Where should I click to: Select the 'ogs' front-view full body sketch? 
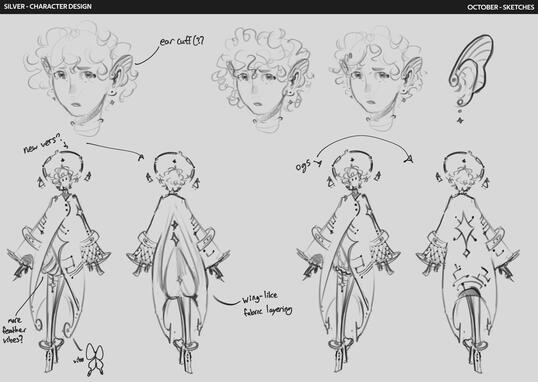tap(348, 262)
